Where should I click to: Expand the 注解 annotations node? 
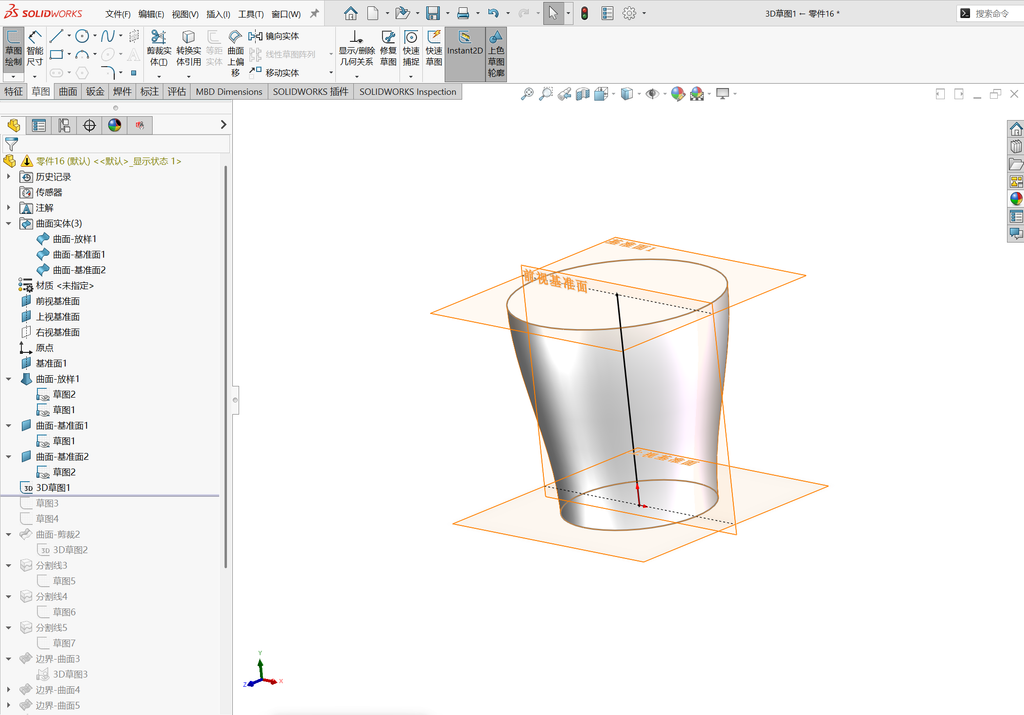click(x=8, y=208)
